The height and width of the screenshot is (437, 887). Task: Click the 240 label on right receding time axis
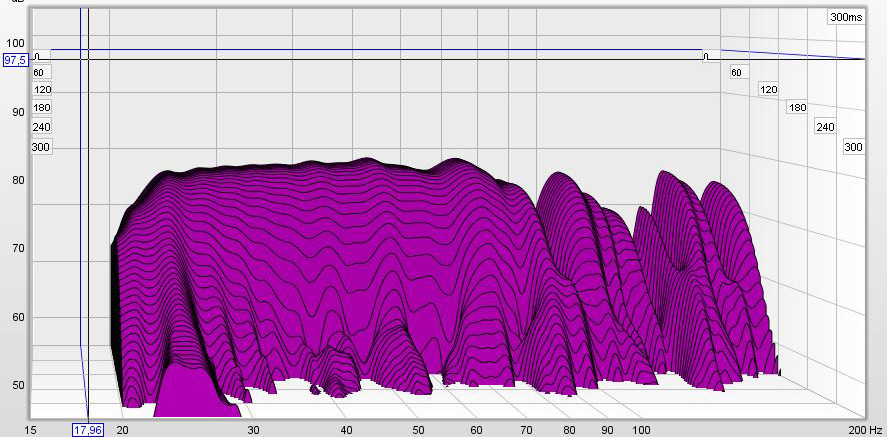click(x=825, y=127)
